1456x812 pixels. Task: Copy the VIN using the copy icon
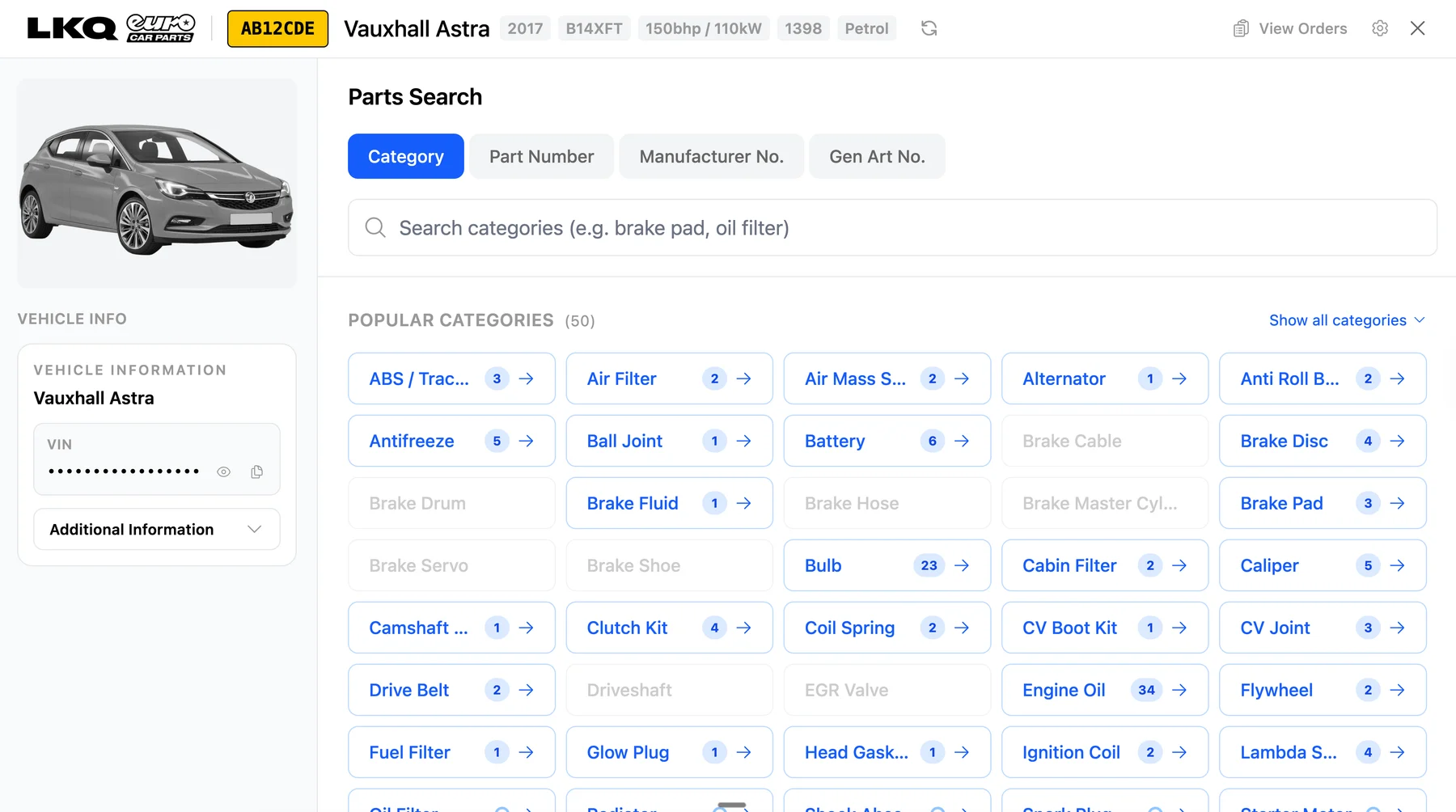click(257, 472)
